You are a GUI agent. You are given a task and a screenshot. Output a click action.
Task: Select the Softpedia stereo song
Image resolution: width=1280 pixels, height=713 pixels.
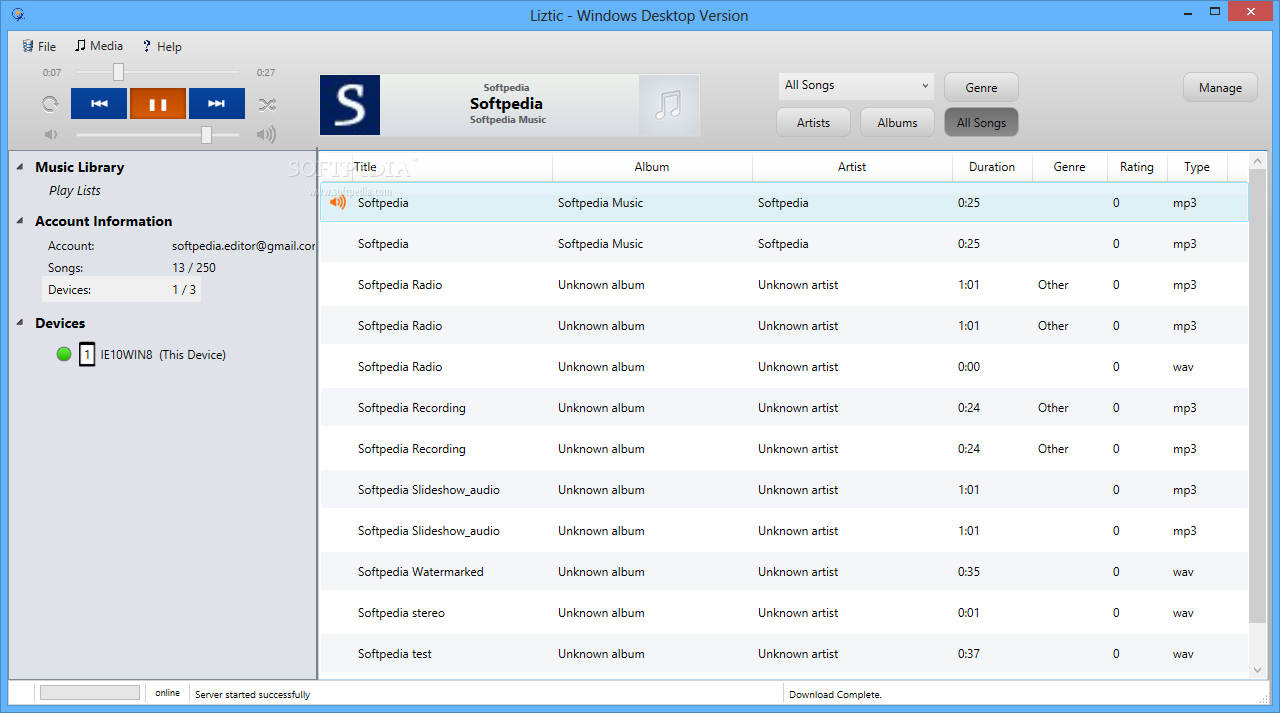[x=784, y=613]
